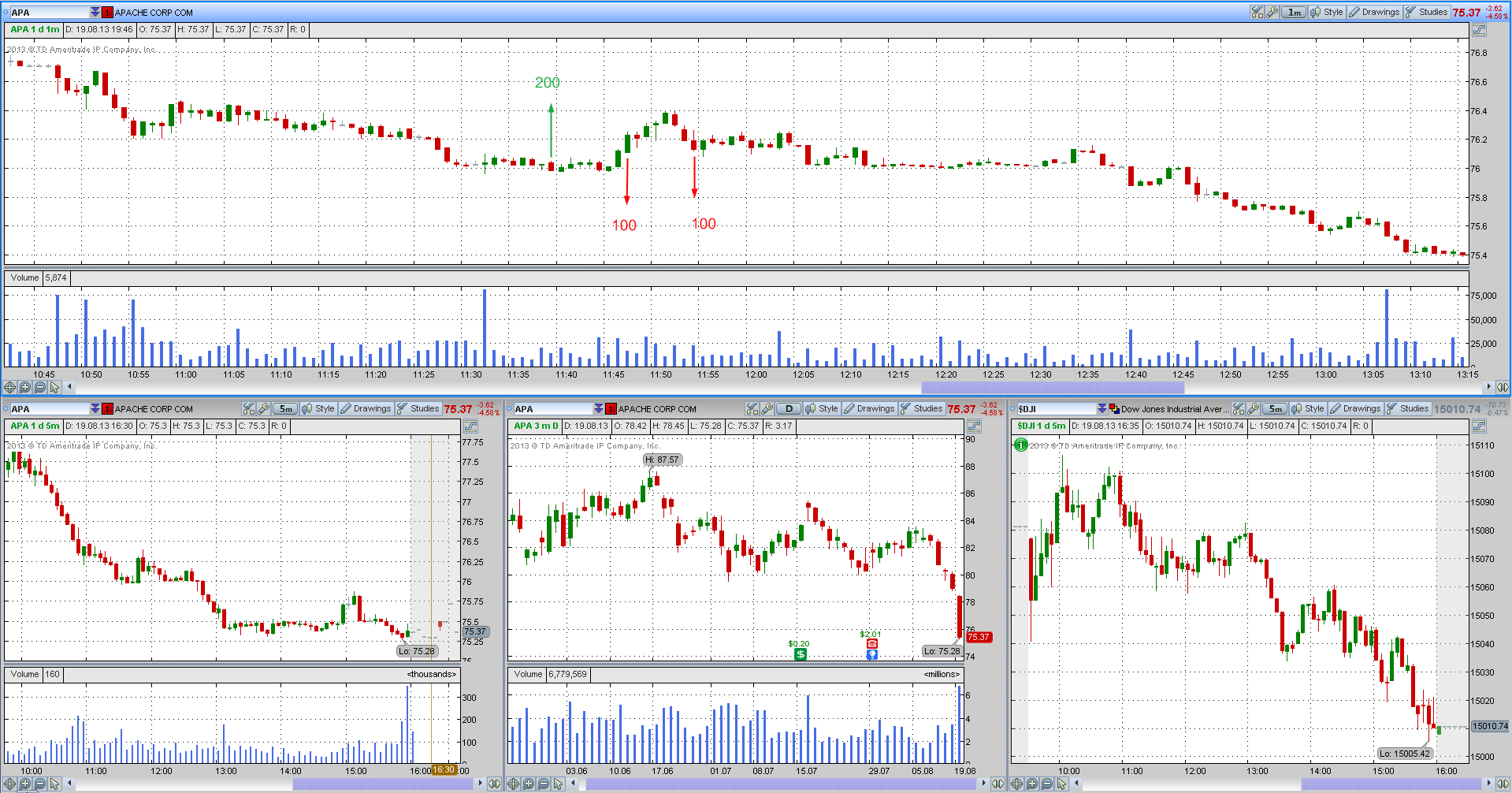
Task: Edit the APA symbol field on the top chart
Action: point(50,12)
